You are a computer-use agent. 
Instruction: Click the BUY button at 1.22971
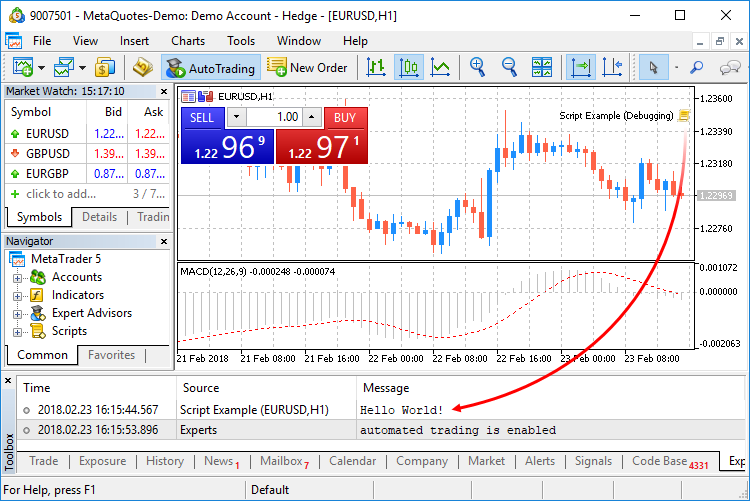[322, 136]
